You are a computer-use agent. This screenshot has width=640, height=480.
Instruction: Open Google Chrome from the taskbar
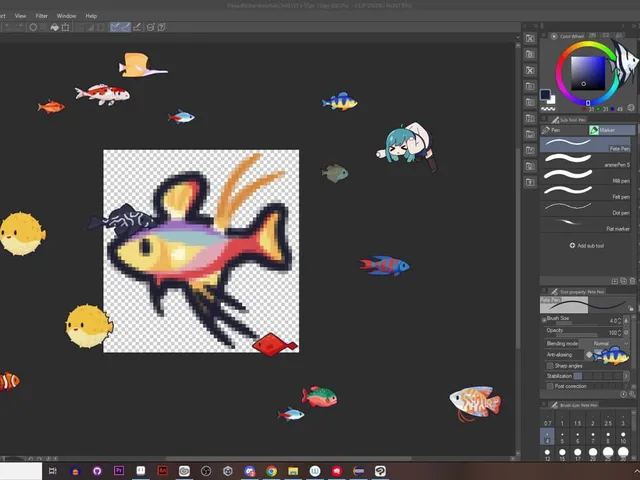[x=271, y=471]
